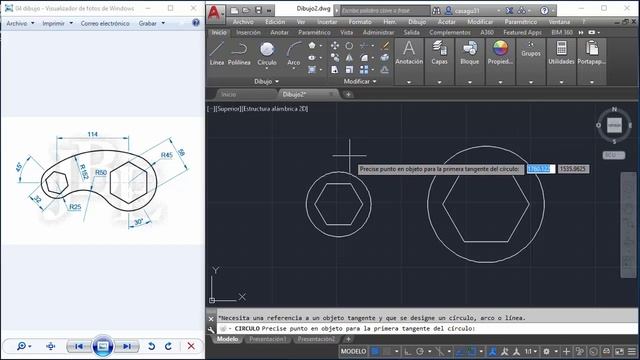The height and width of the screenshot is (360, 640).
Task: Start slideshow in Photo Viewer
Action: point(103,346)
